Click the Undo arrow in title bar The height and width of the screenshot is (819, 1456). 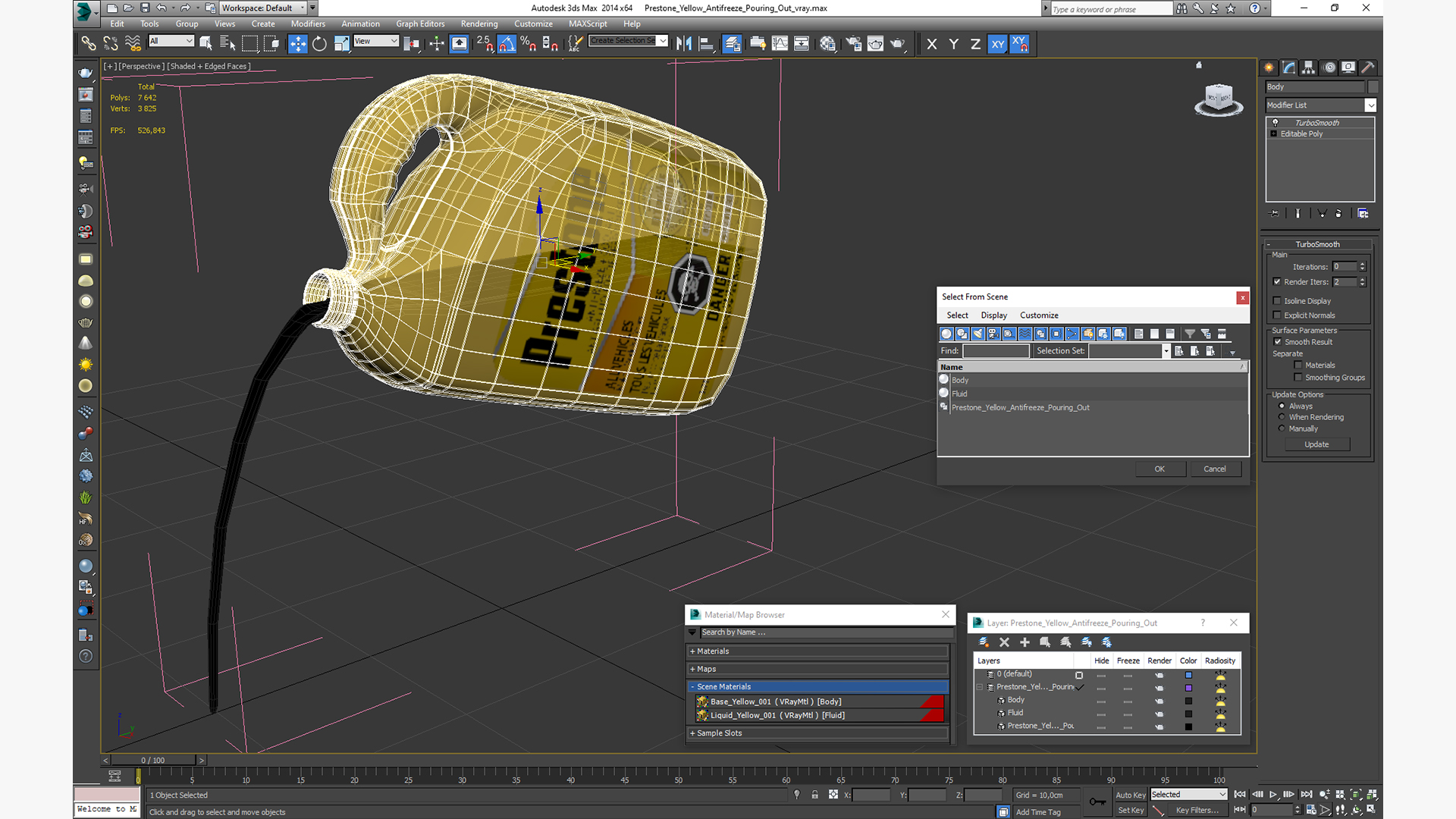tap(162, 8)
